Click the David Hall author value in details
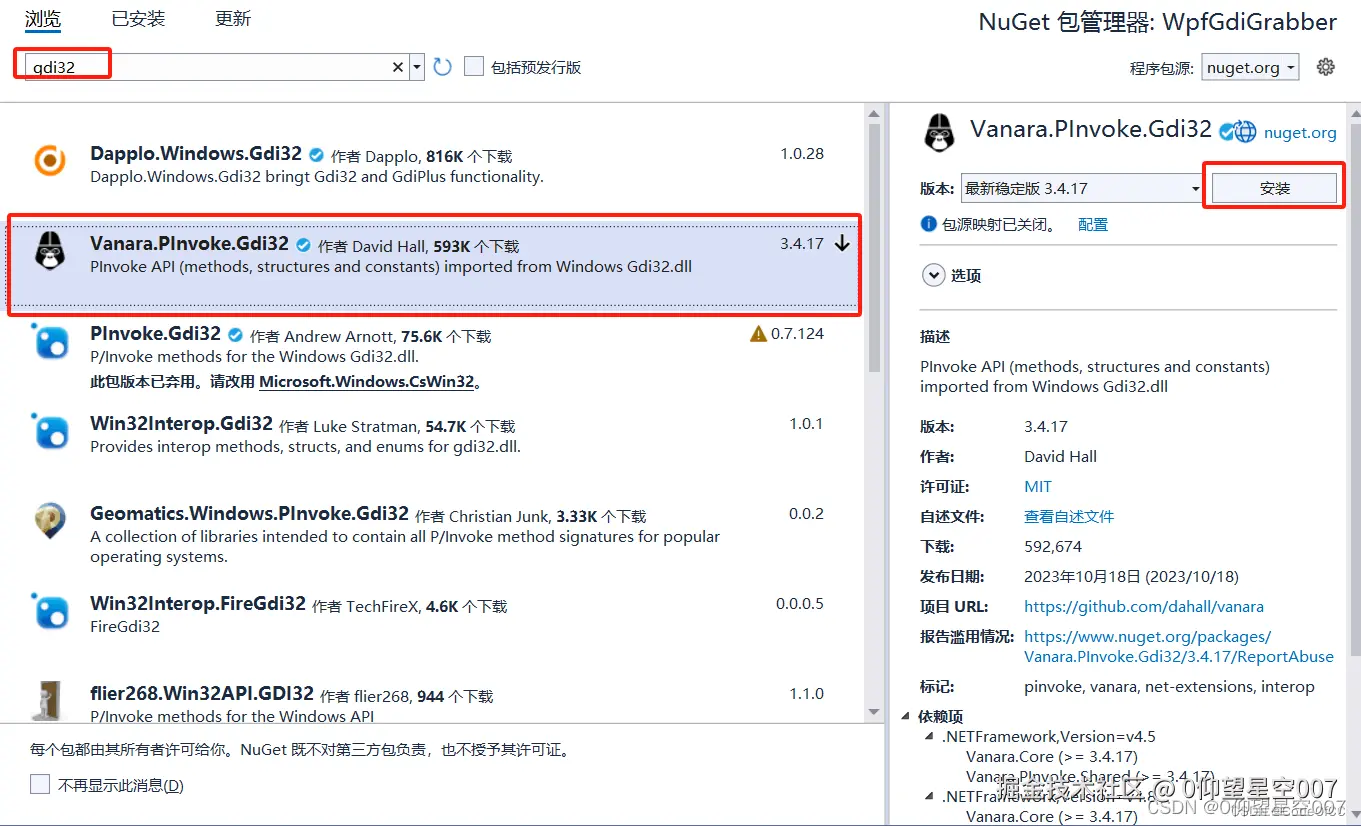The width and height of the screenshot is (1361, 826). 1060,456
